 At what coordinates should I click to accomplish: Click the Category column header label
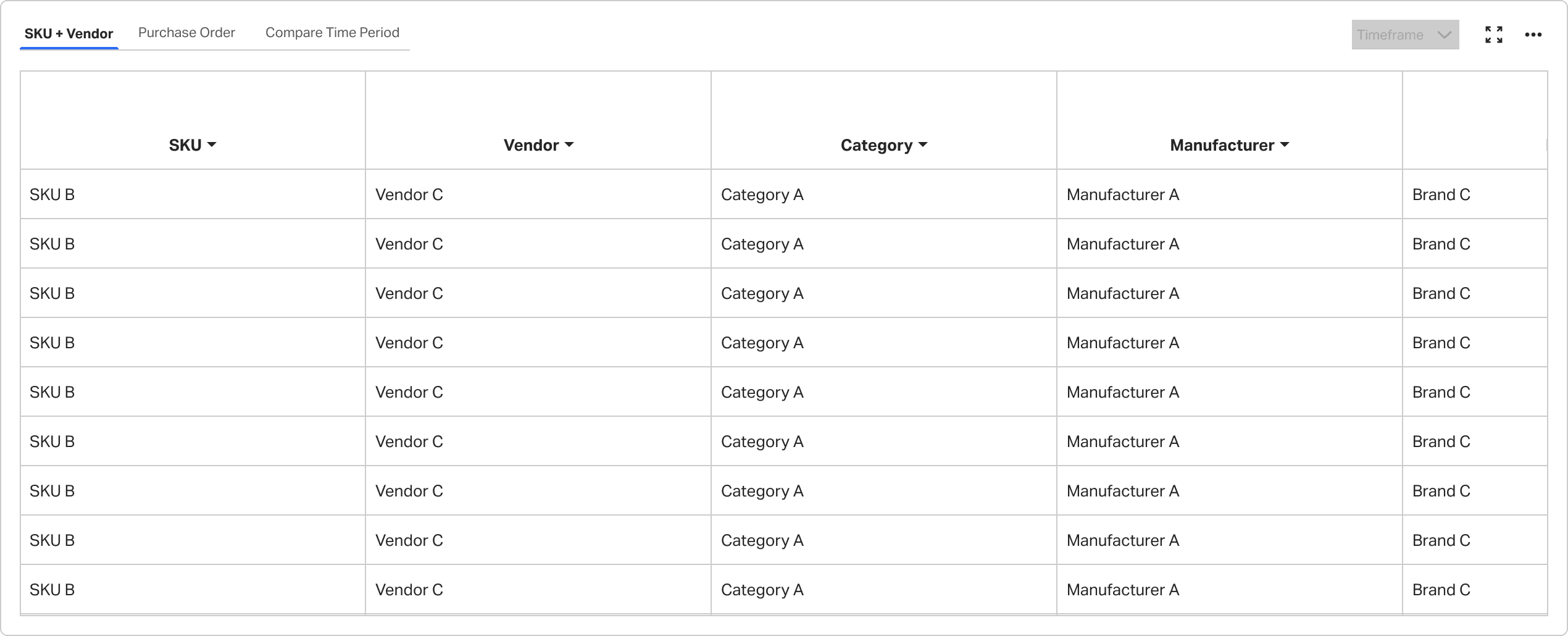pos(877,145)
